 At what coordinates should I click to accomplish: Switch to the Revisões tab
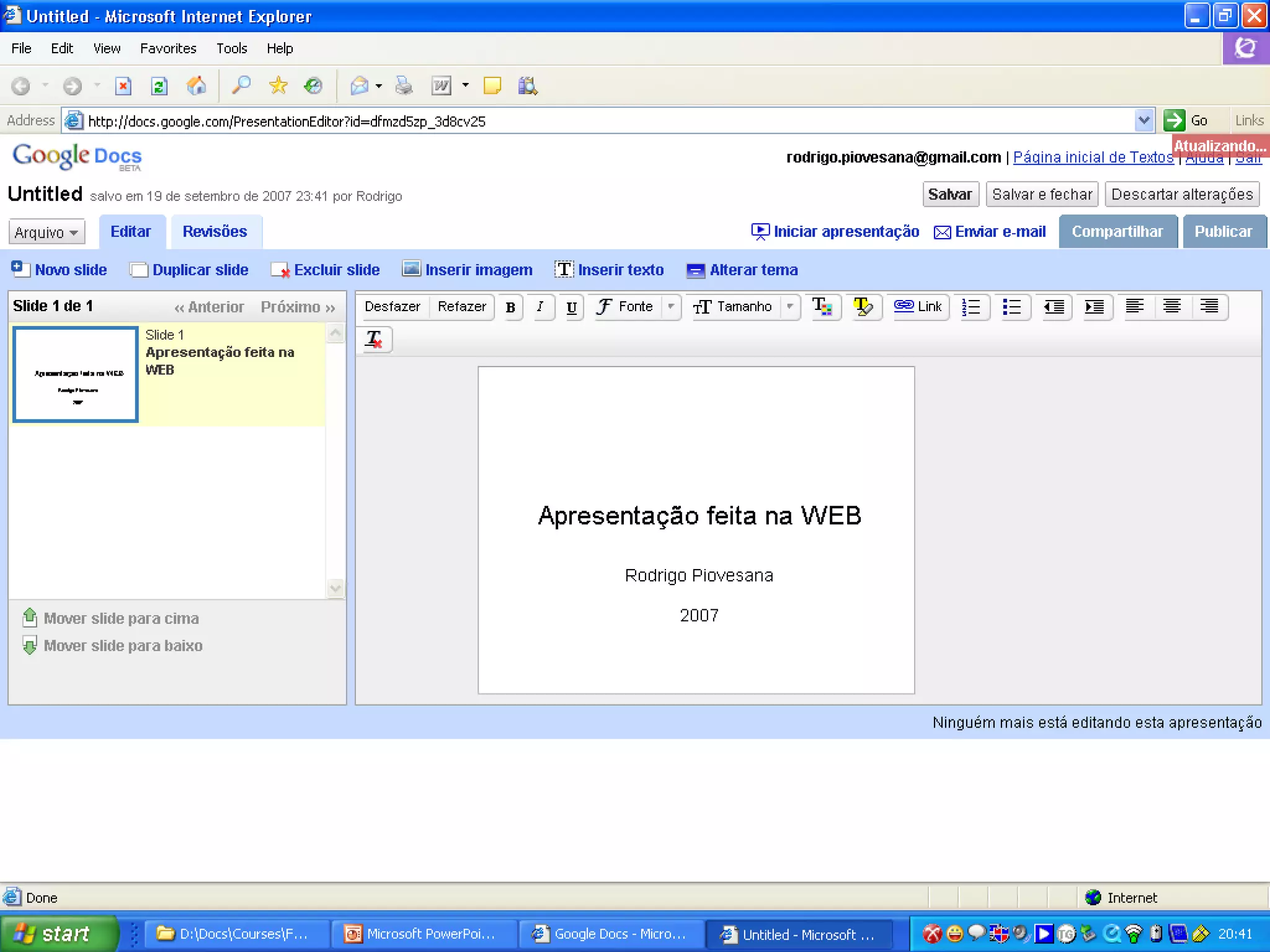click(215, 232)
